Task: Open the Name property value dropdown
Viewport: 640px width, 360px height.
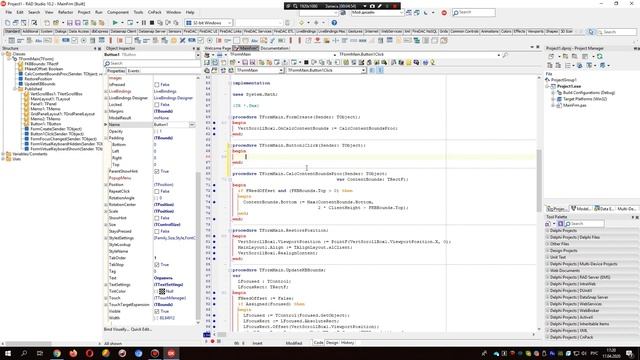Action: point(192,124)
